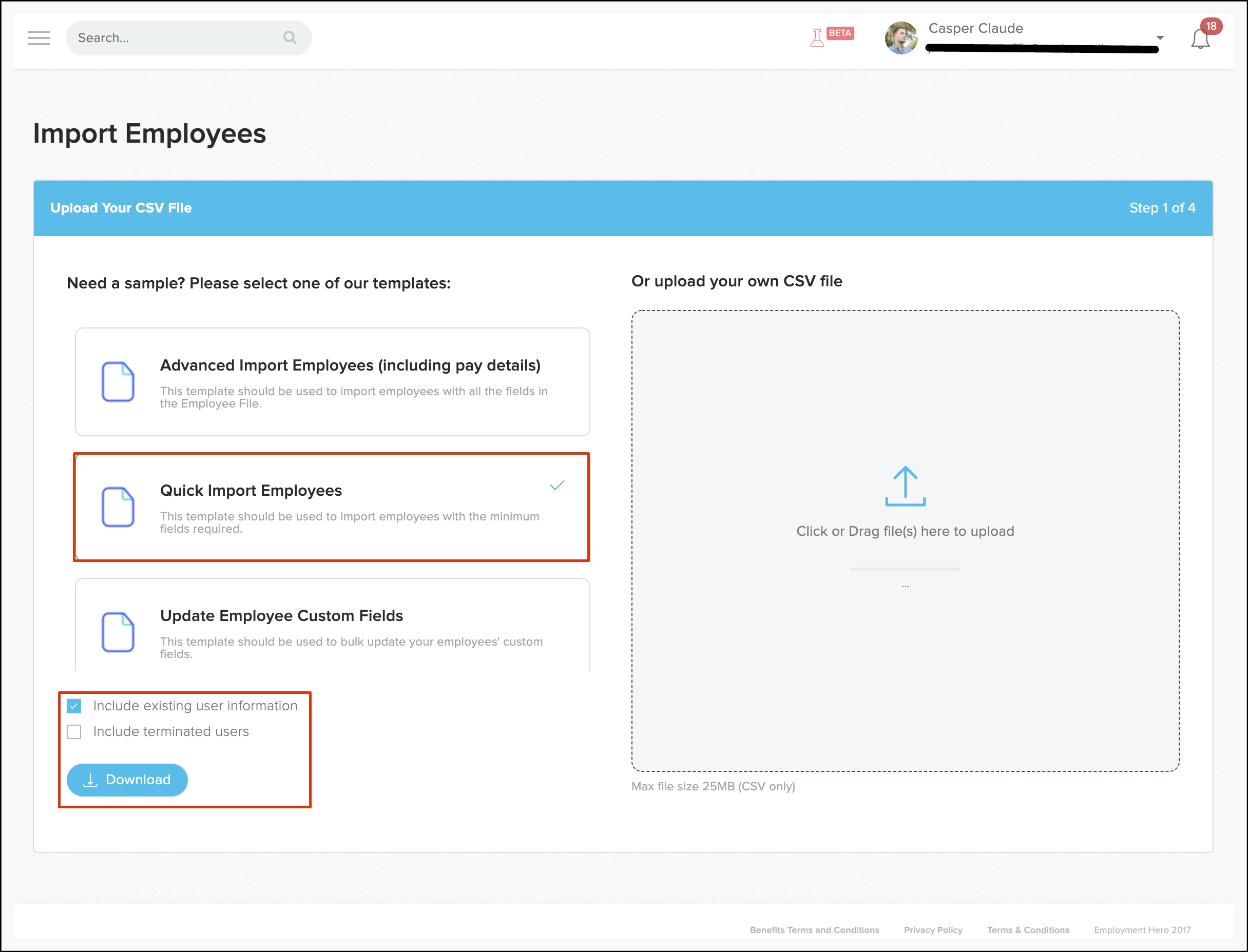
Task: Enable Include terminated users checkbox
Action: point(74,731)
